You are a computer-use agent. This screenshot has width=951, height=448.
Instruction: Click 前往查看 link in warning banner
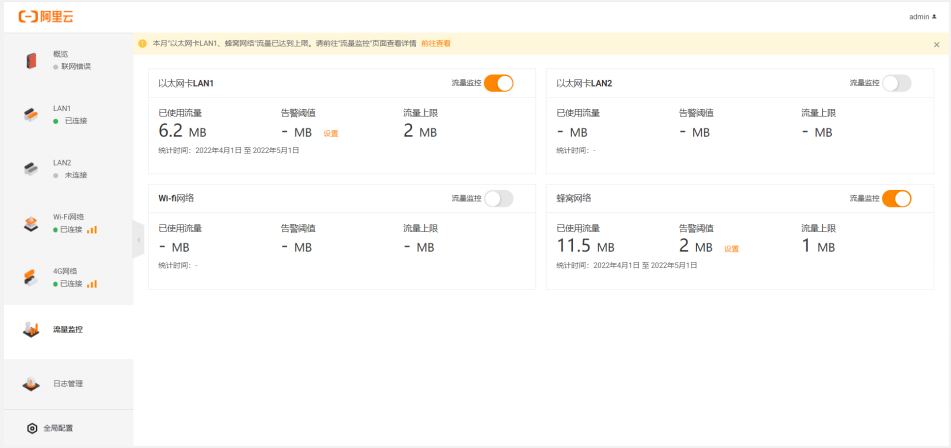click(x=435, y=44)
